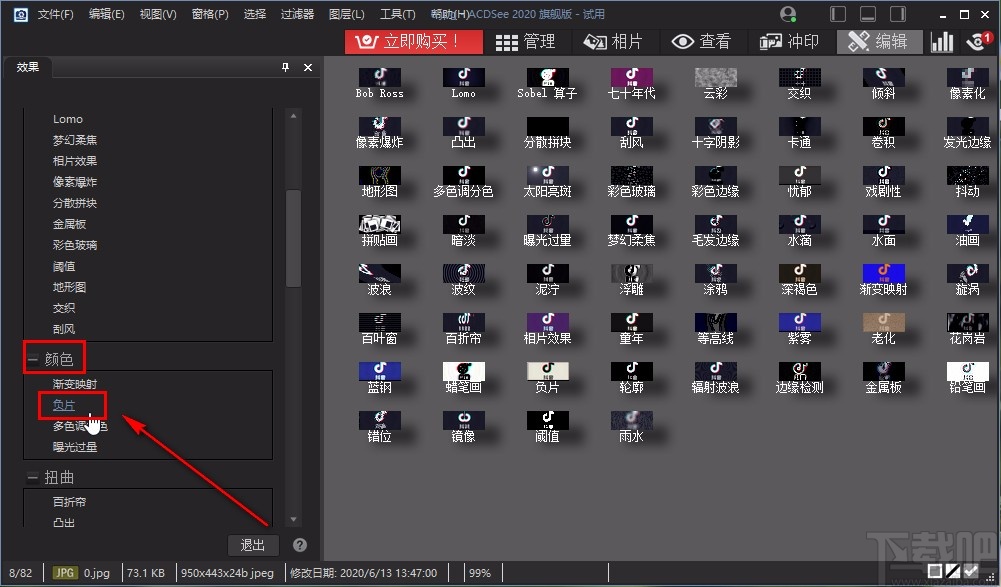Toggle the pin on the 效果 panel
The height and width of the screenshot is (587, 1001).
click(x=286, y=67)
